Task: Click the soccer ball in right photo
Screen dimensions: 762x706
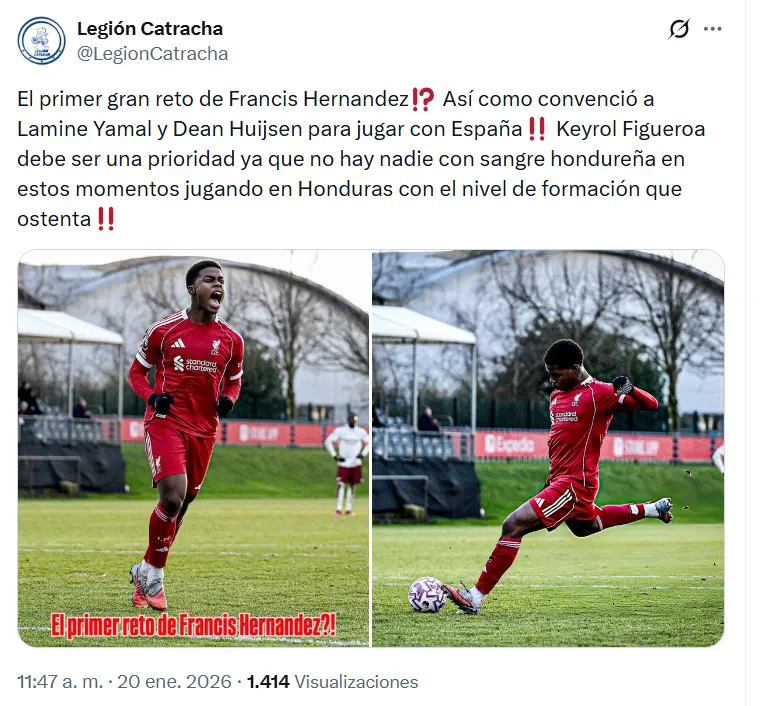Action: (427, 594)
